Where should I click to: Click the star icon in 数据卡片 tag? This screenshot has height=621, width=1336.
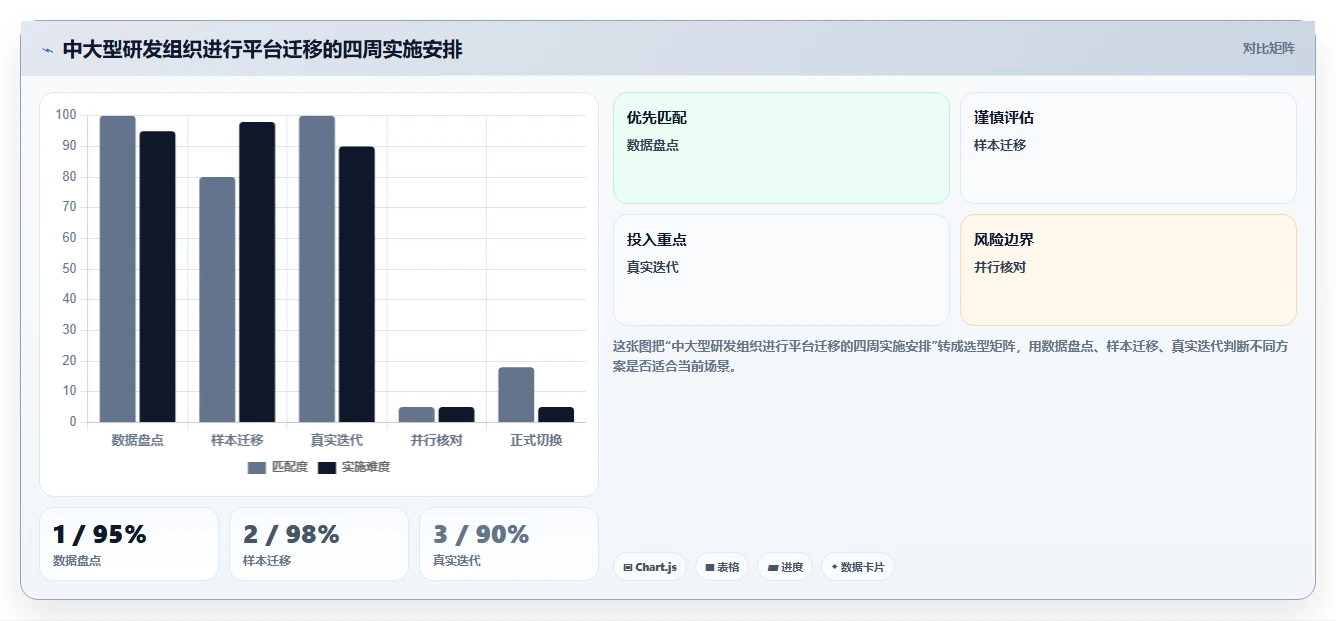click(834, 567)
